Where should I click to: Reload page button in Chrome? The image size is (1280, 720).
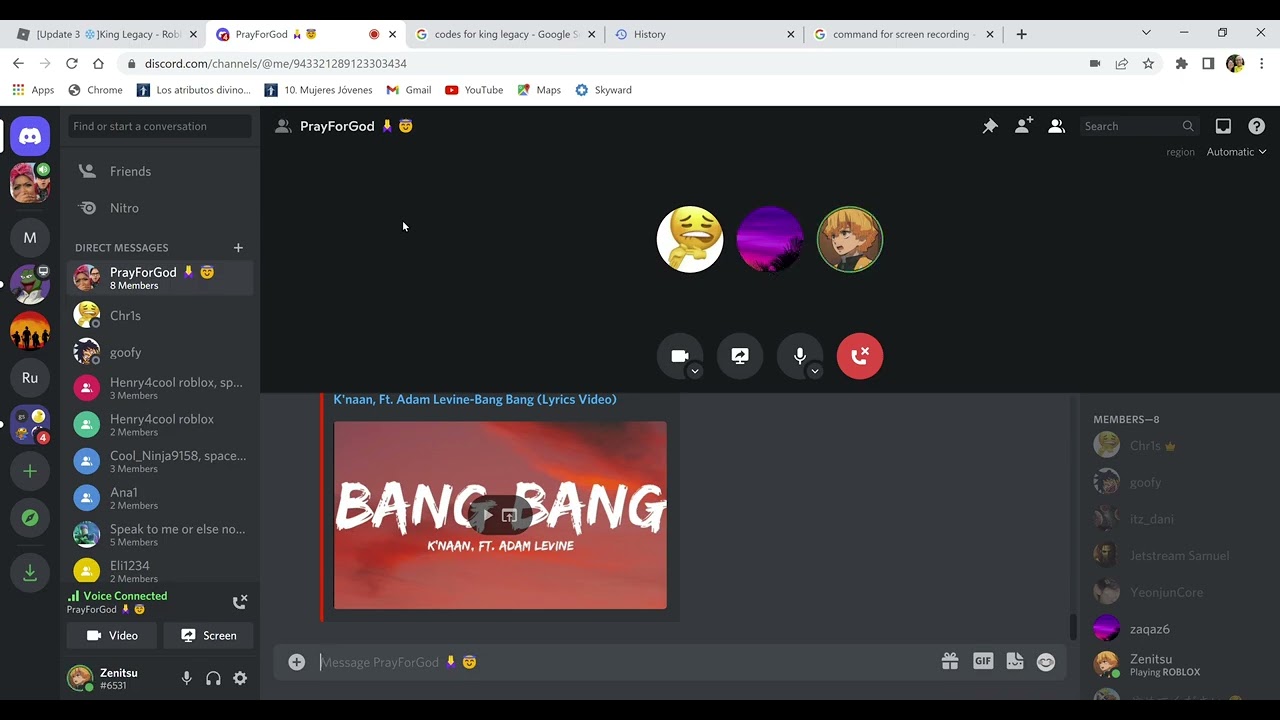[71, 63]
